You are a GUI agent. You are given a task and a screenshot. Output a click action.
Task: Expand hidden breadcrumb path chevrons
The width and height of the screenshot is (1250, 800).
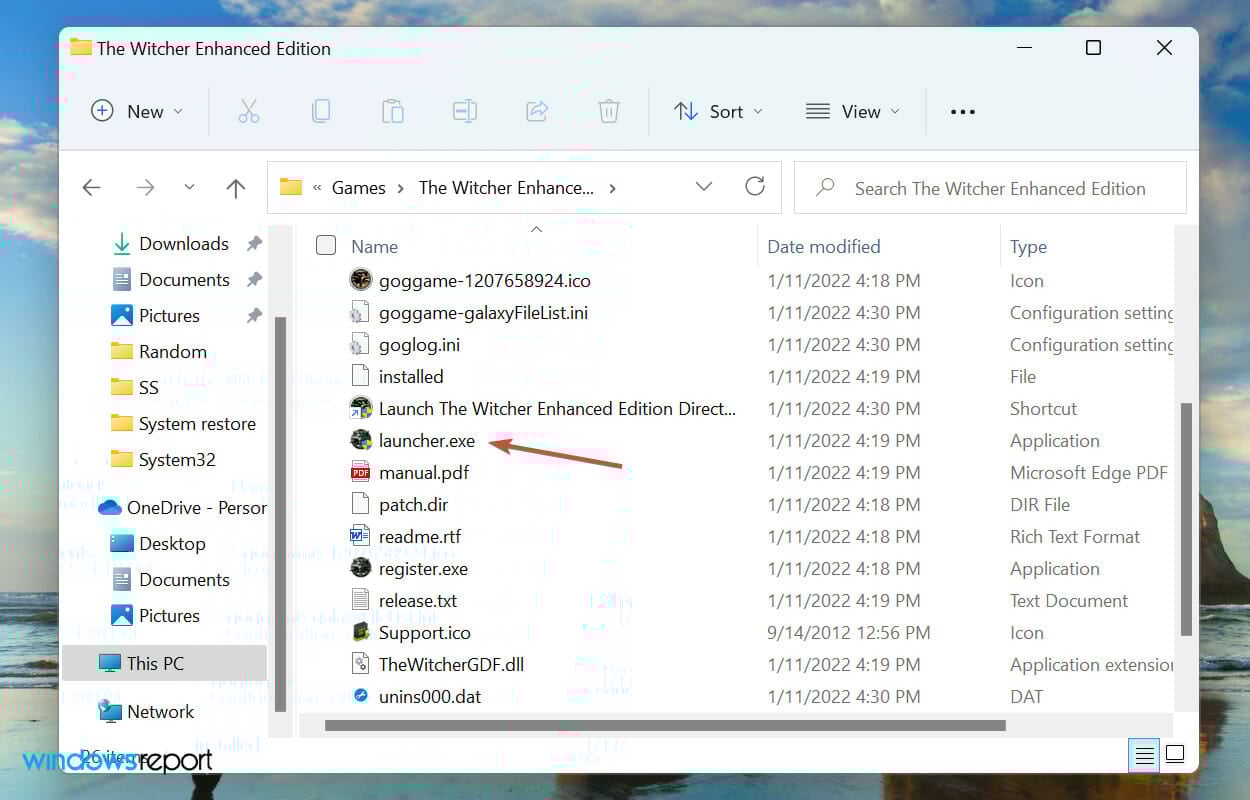click(317, 188)
